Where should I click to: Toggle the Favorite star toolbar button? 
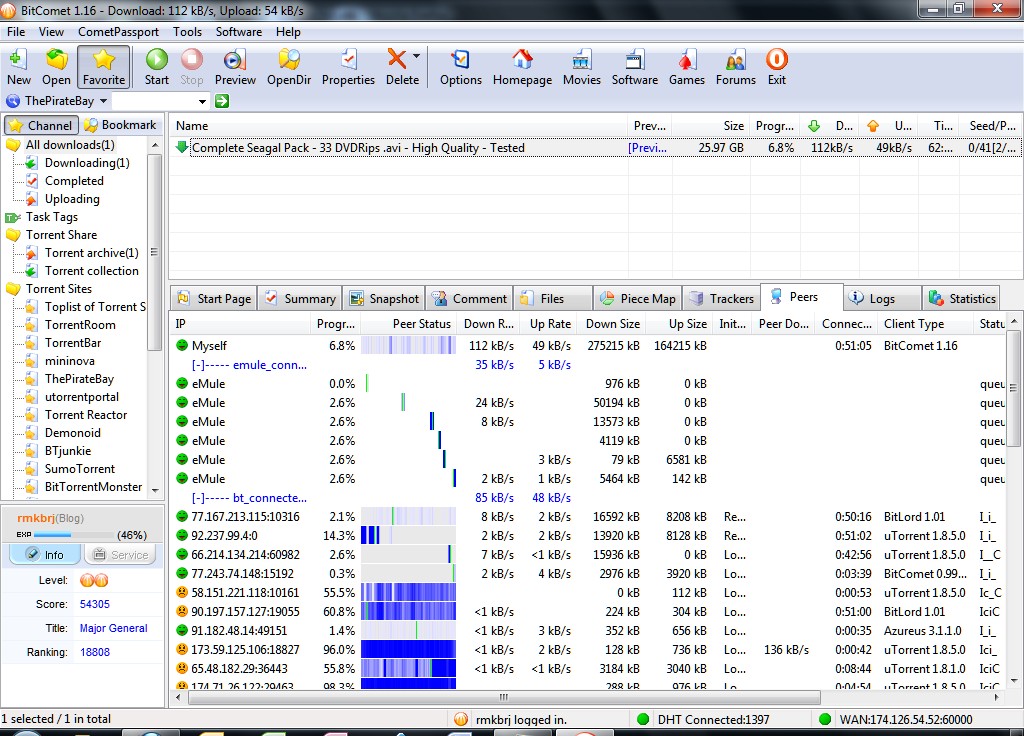104,67
